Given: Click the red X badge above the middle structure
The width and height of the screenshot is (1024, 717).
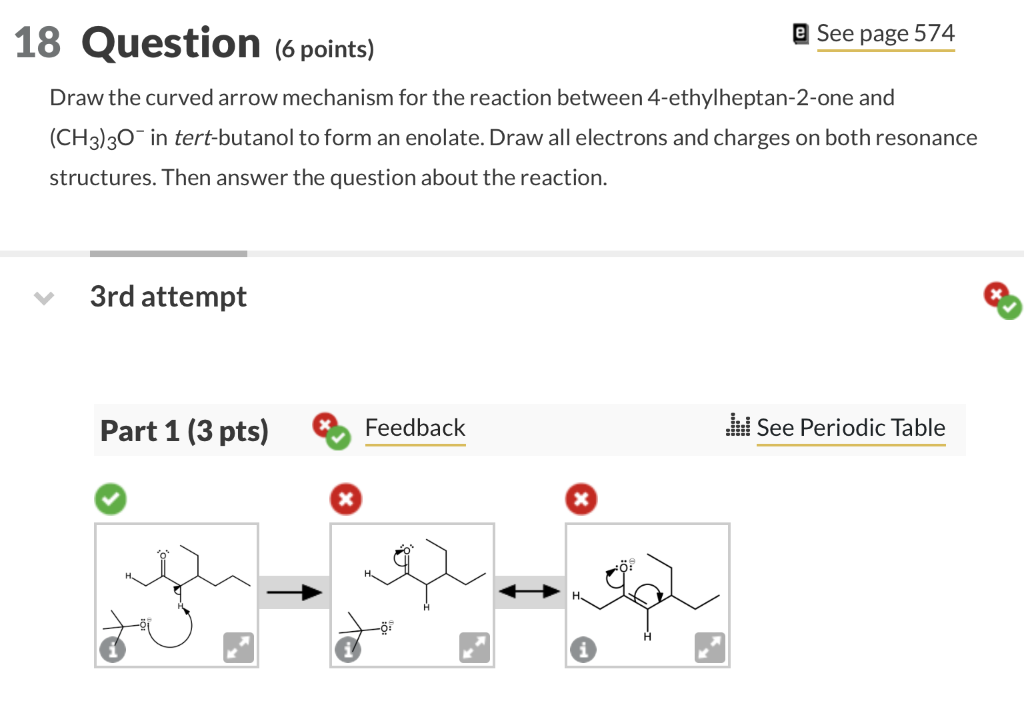Looking at the screenshot, I should pos(345,497).
